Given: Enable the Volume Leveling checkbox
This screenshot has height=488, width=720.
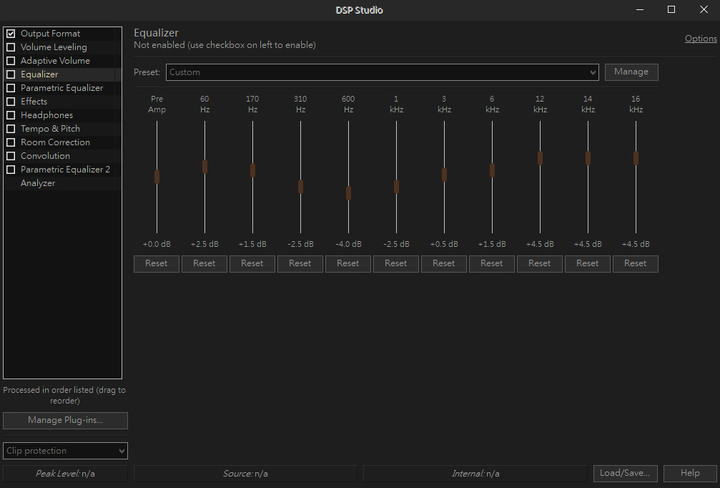Looking at the screenshot, I should (x=11, y=47).
